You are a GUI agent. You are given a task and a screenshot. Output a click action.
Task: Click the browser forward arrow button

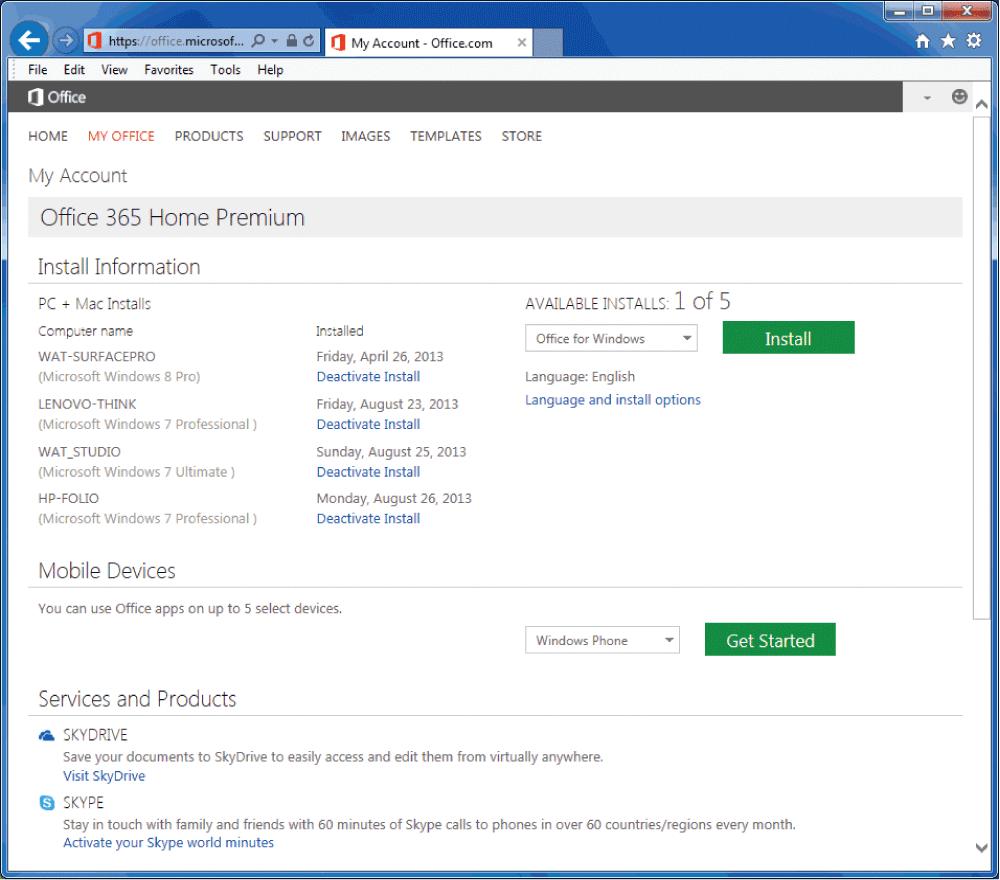point(65,41)
